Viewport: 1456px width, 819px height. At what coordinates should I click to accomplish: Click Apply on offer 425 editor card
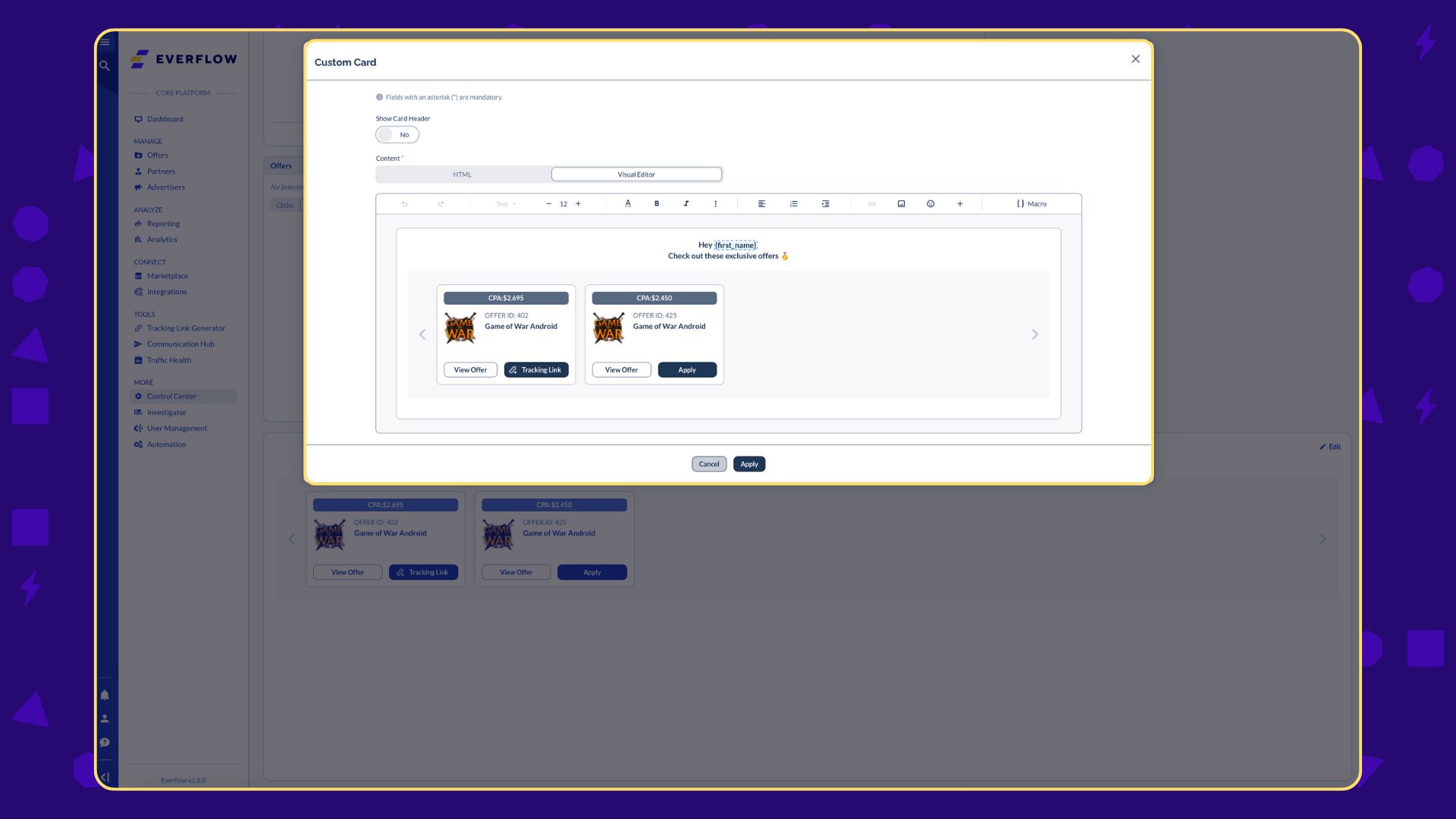coord(687,370)
